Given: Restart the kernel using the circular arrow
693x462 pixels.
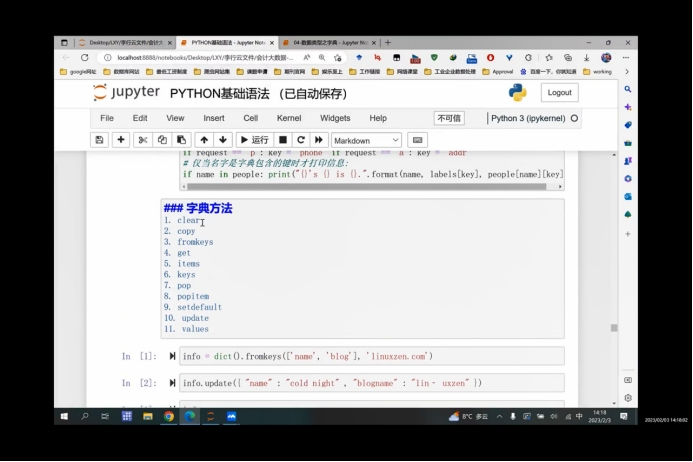Looking at the screenshot, I should tap(301, 140).
